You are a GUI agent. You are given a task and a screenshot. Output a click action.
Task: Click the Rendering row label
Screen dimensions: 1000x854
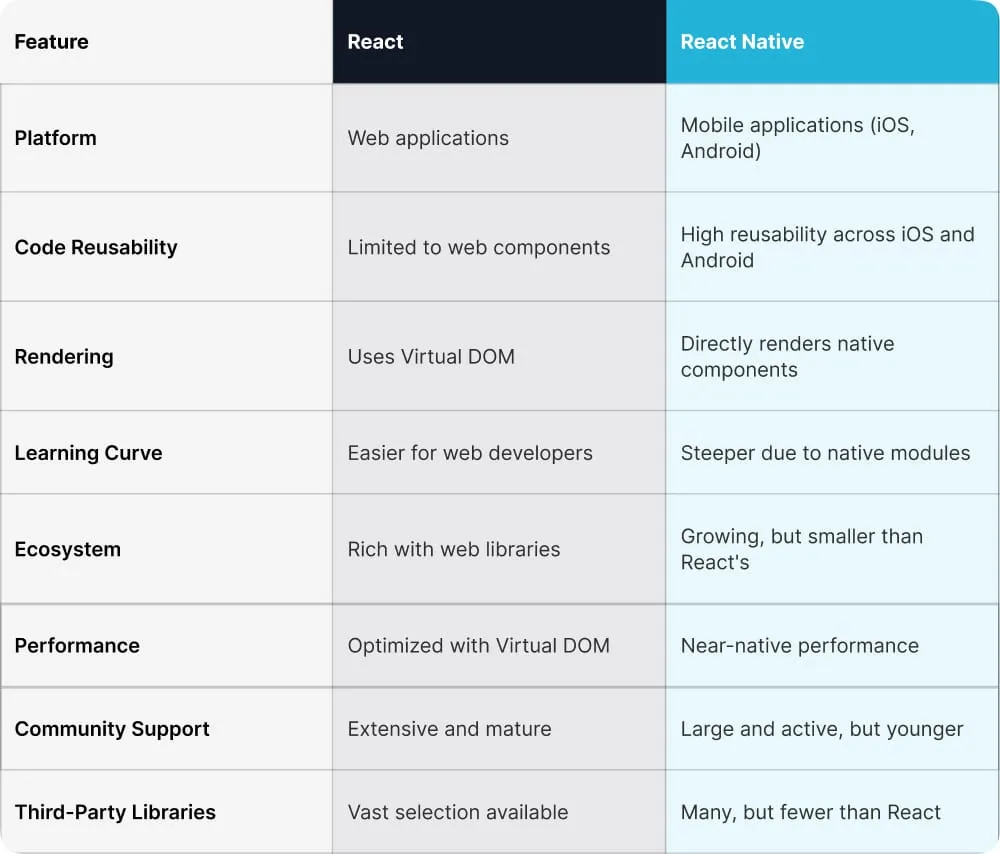tap(64, 356)
